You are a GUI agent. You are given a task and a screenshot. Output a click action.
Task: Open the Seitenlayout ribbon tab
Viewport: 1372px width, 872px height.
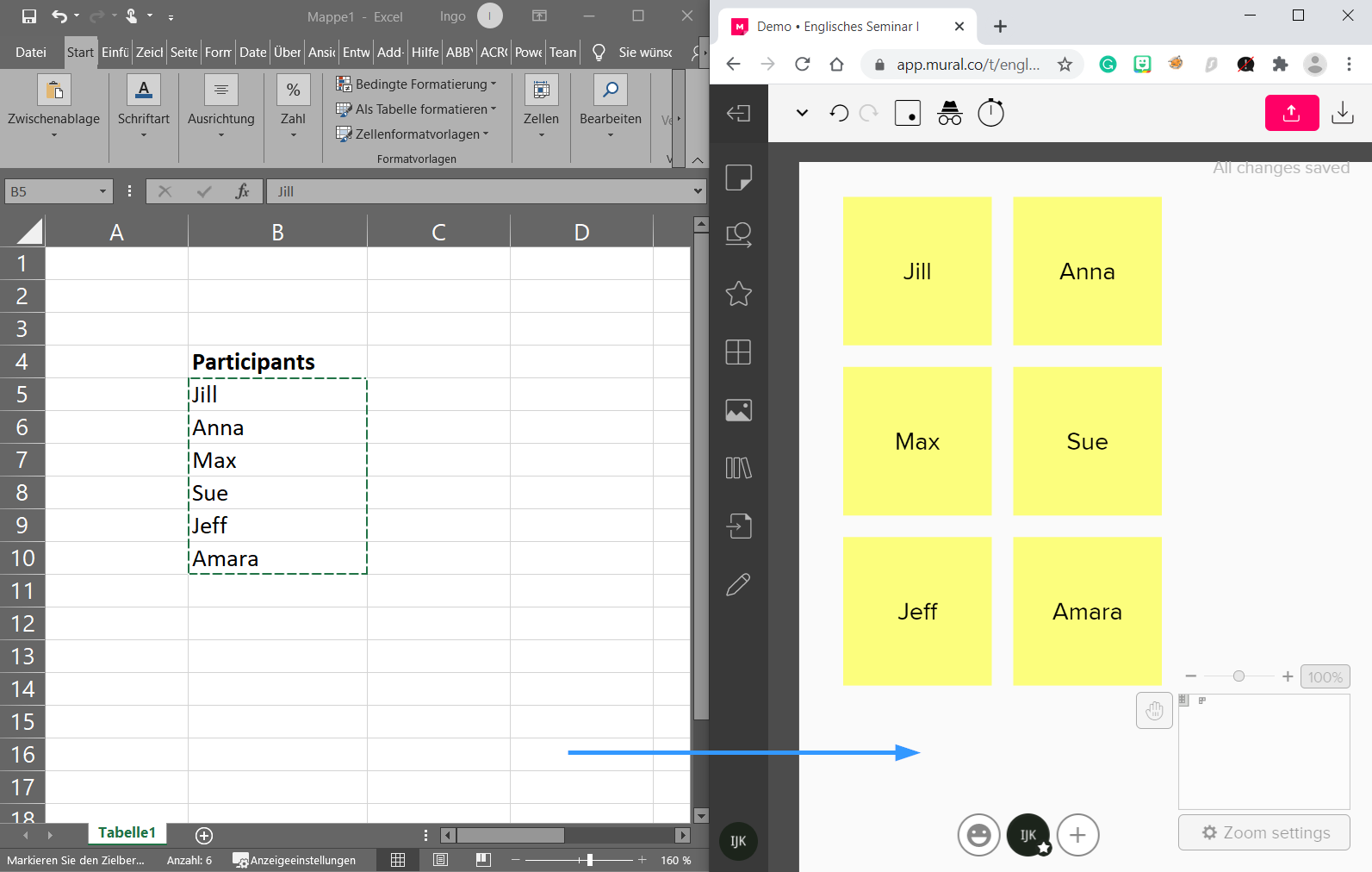183,52
